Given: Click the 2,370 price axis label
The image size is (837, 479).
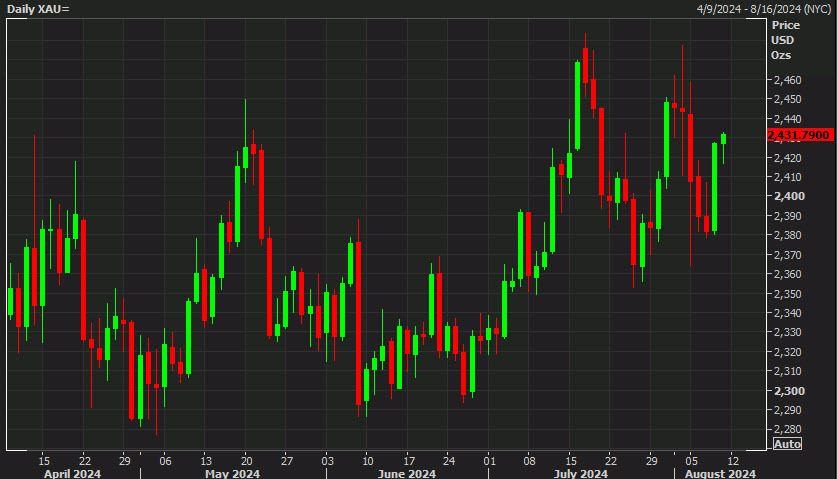Looking at the screenshot, I should pos(787,255).
